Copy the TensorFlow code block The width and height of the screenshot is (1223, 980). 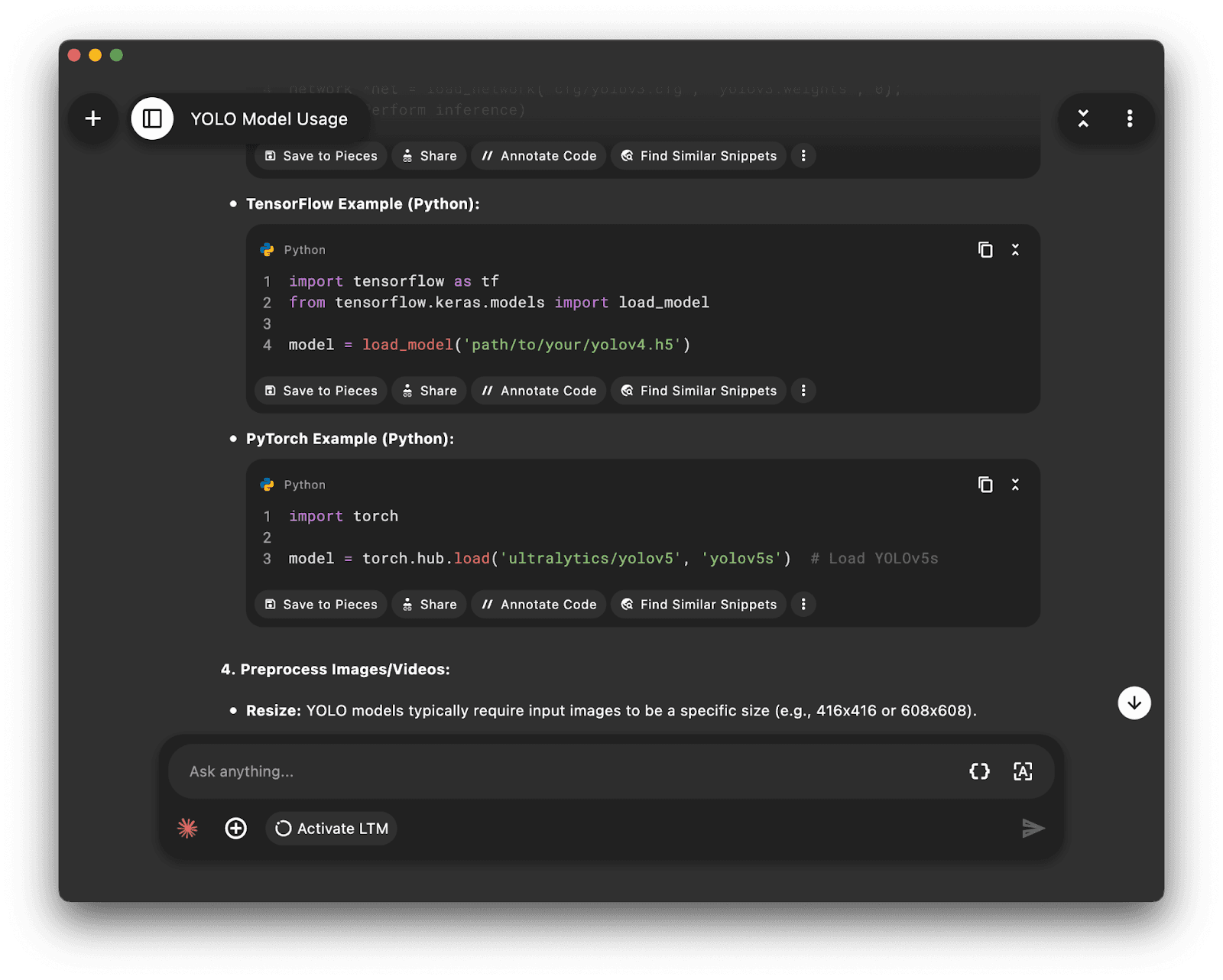pyautogui.click(x=985, y=250)
